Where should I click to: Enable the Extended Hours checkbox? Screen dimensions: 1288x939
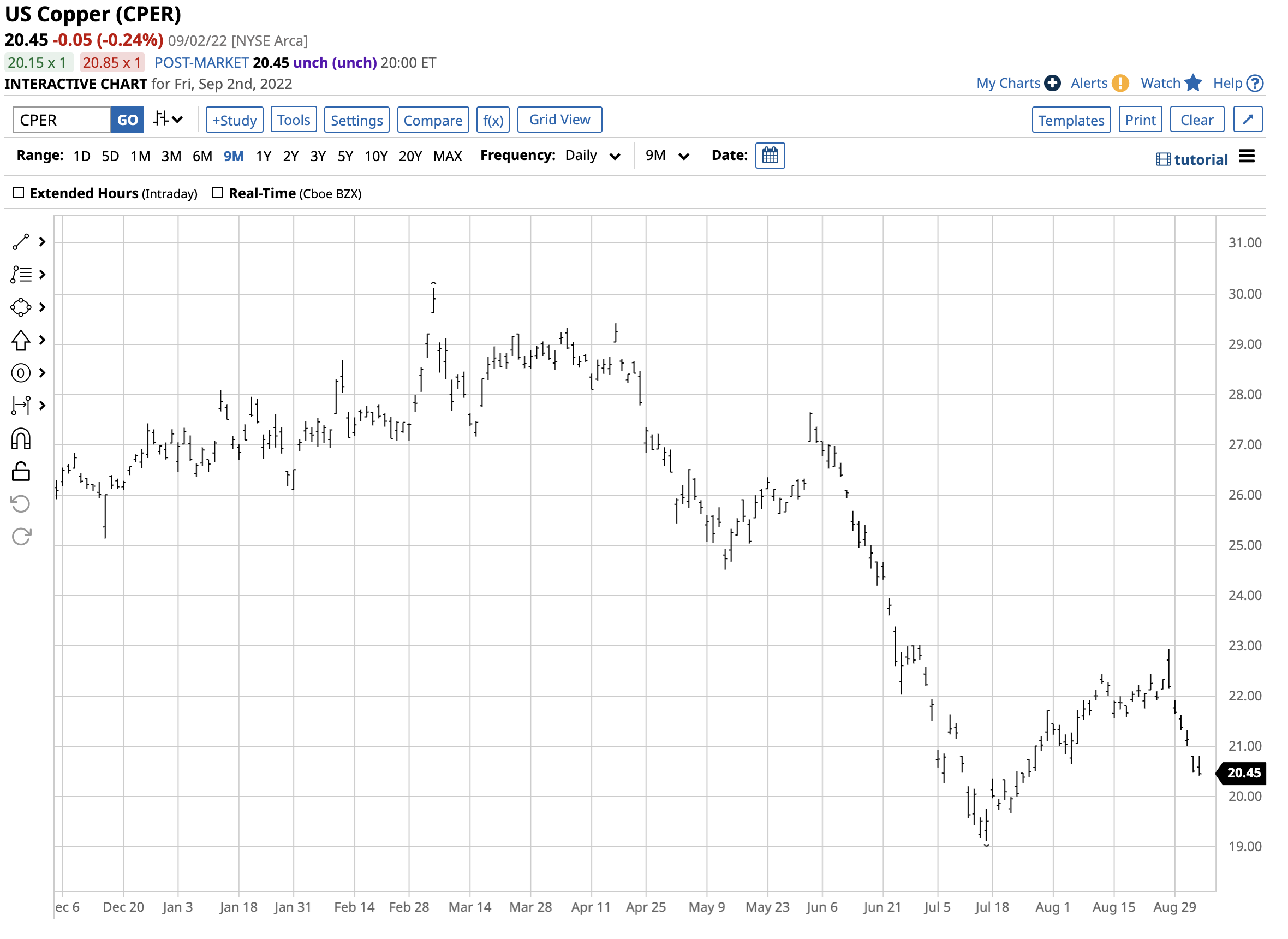(19, 193)
